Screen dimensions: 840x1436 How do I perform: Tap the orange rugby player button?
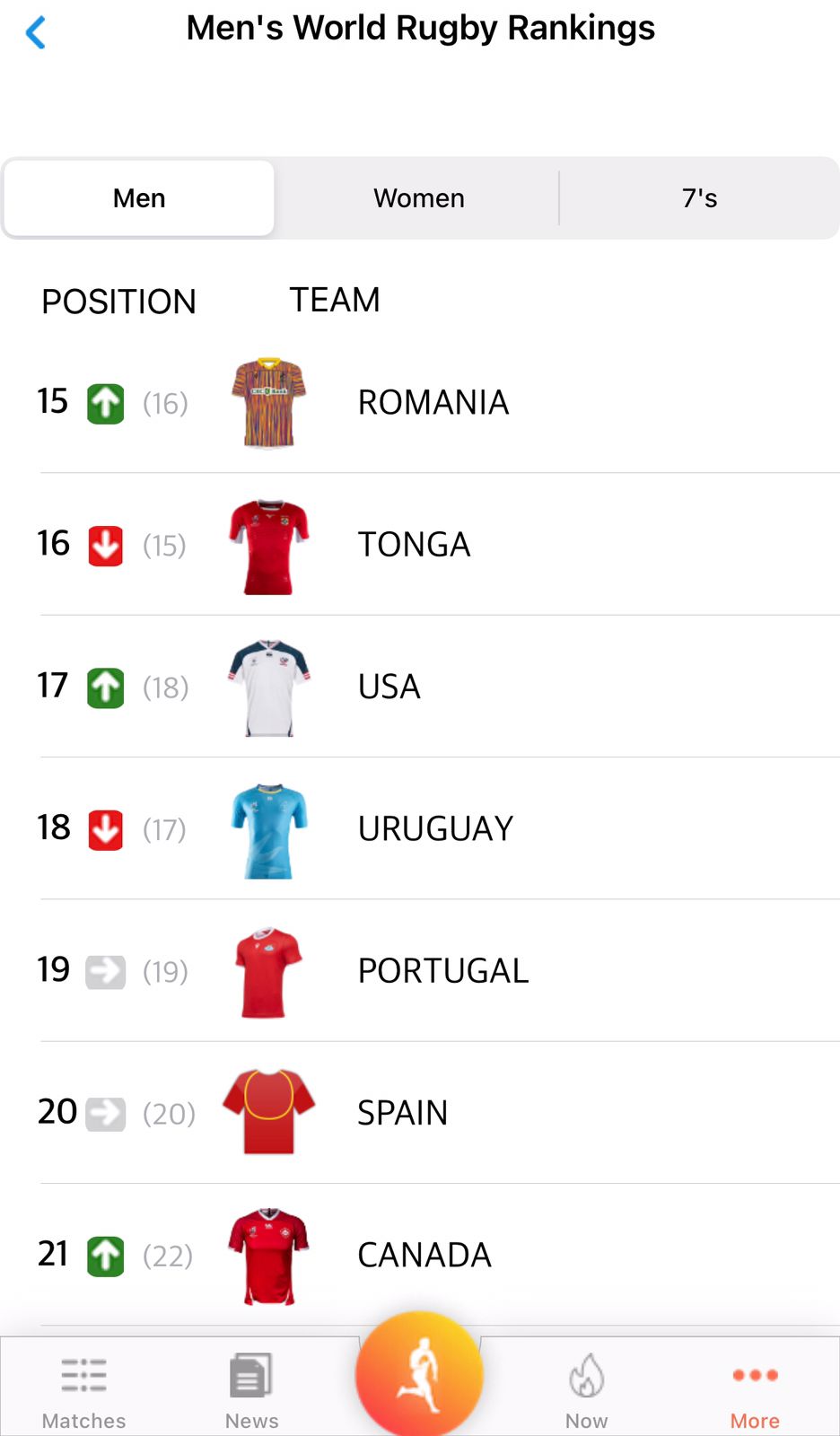419,1374
